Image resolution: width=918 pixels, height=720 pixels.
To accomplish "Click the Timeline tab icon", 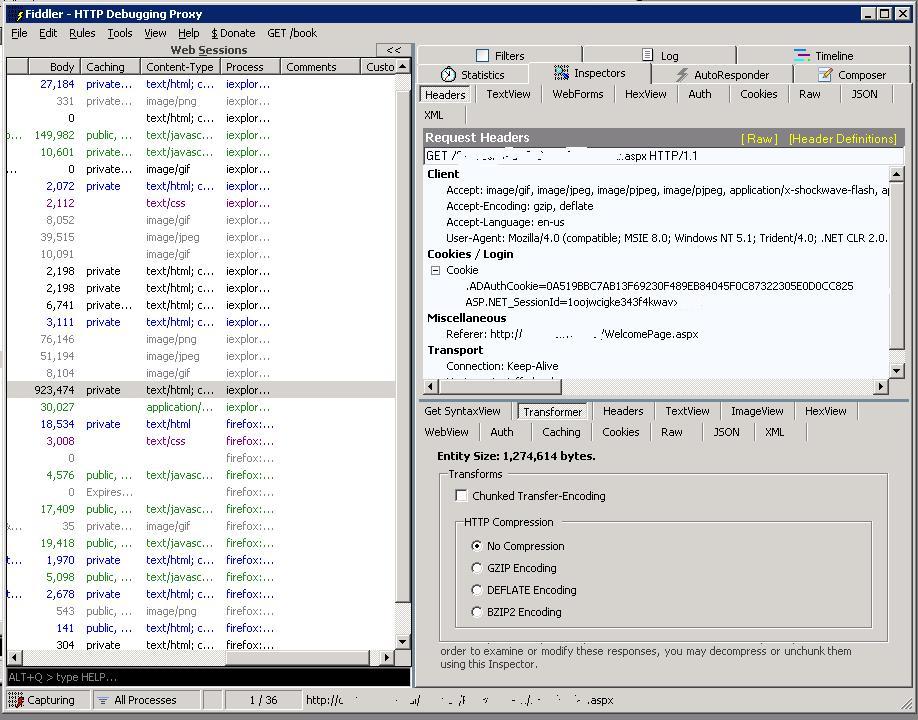I will pyautogui.click(x=802, y=56).
